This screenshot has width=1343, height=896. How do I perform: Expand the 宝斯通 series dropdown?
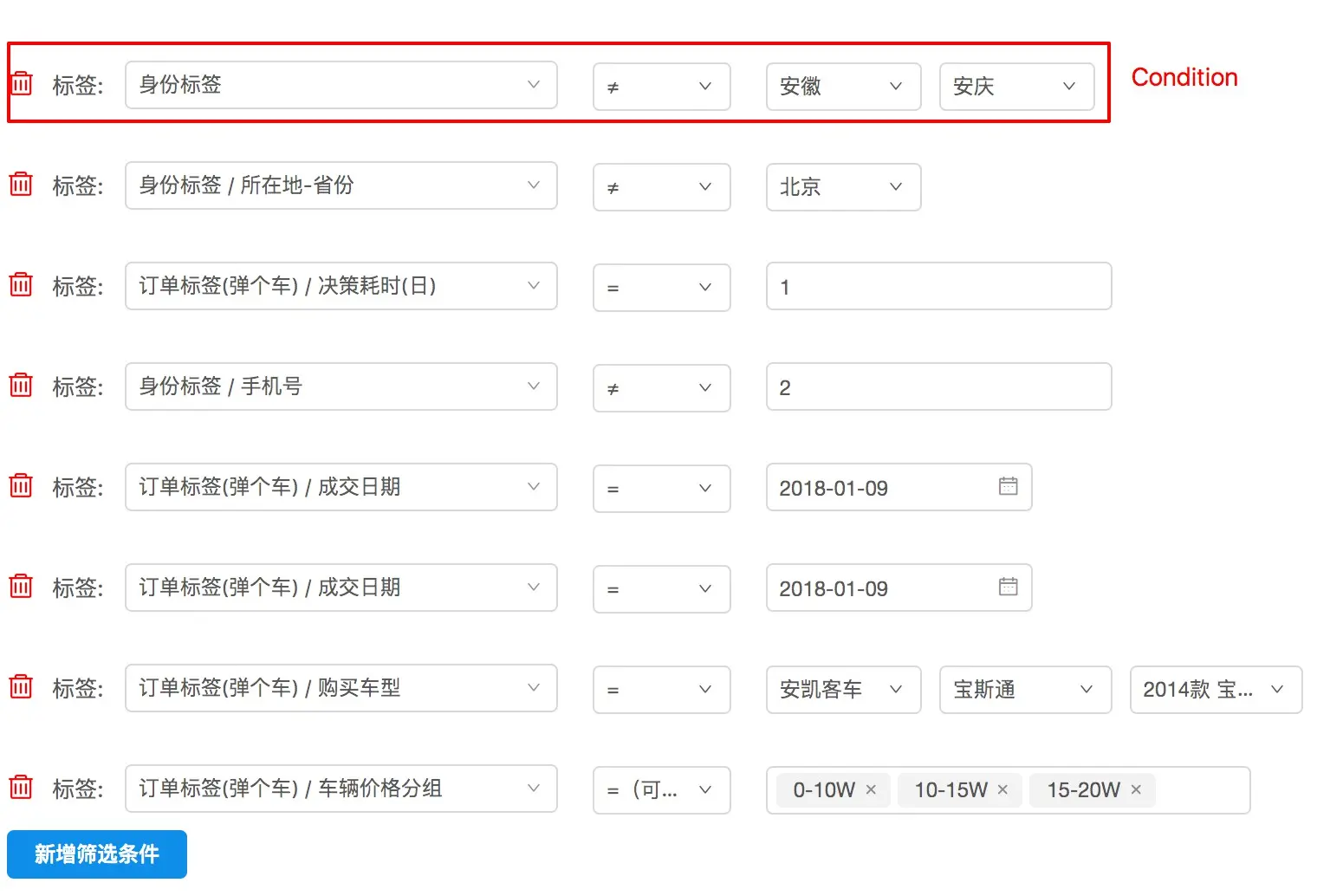coord(1025,689)
